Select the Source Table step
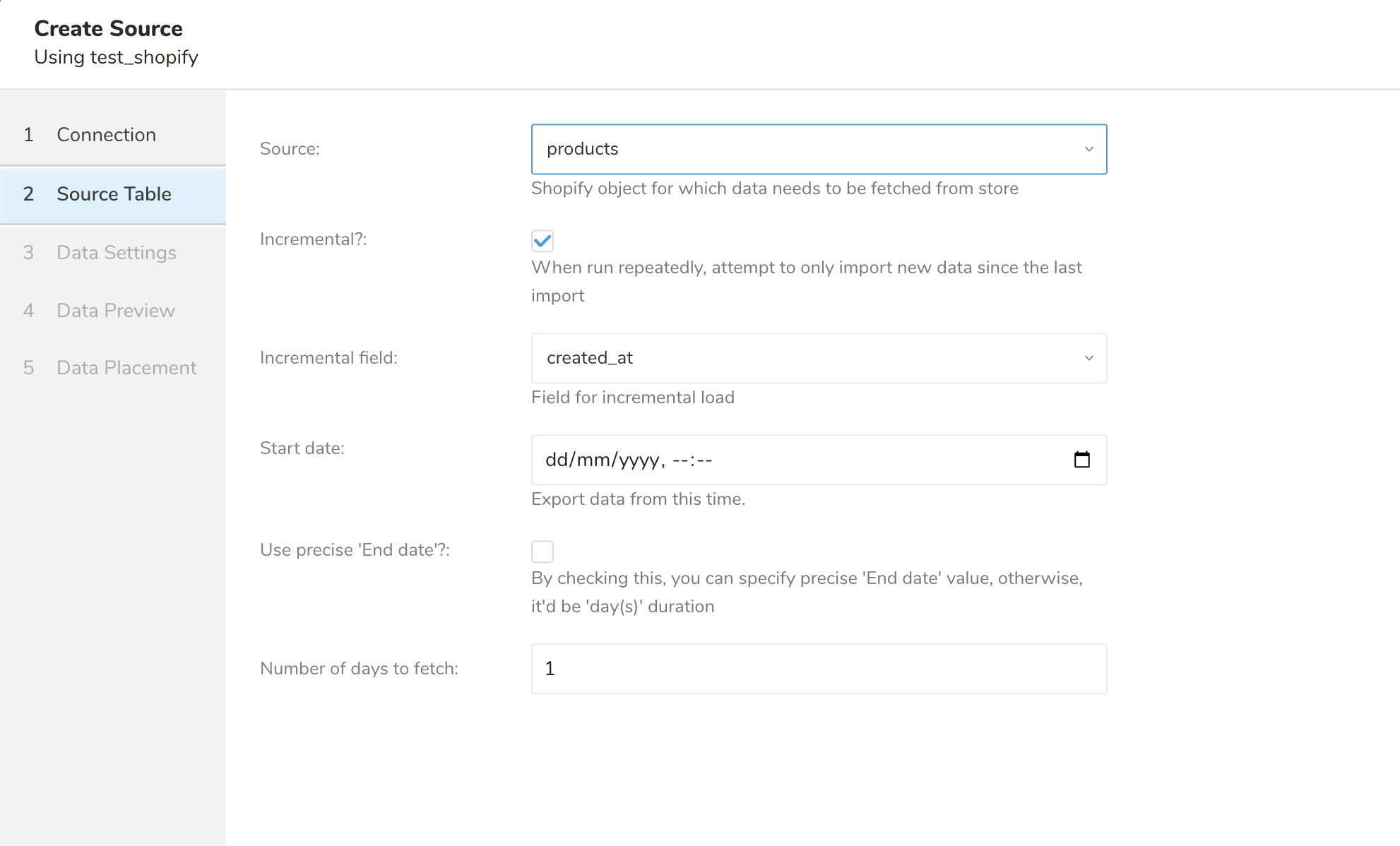Viewport: 1400px width, 846px height. point(114,194)
